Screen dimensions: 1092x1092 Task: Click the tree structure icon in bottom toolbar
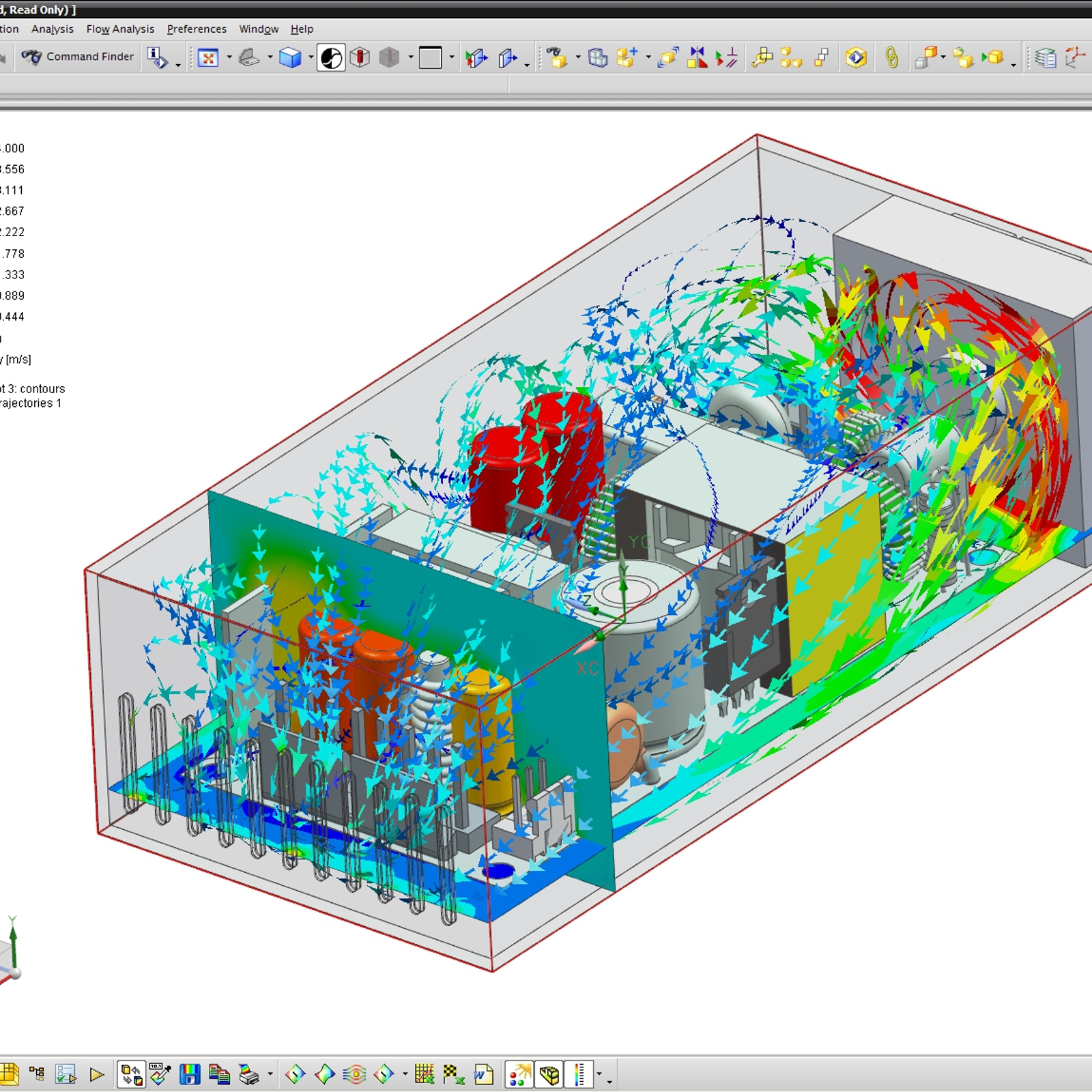(37, 1074)
